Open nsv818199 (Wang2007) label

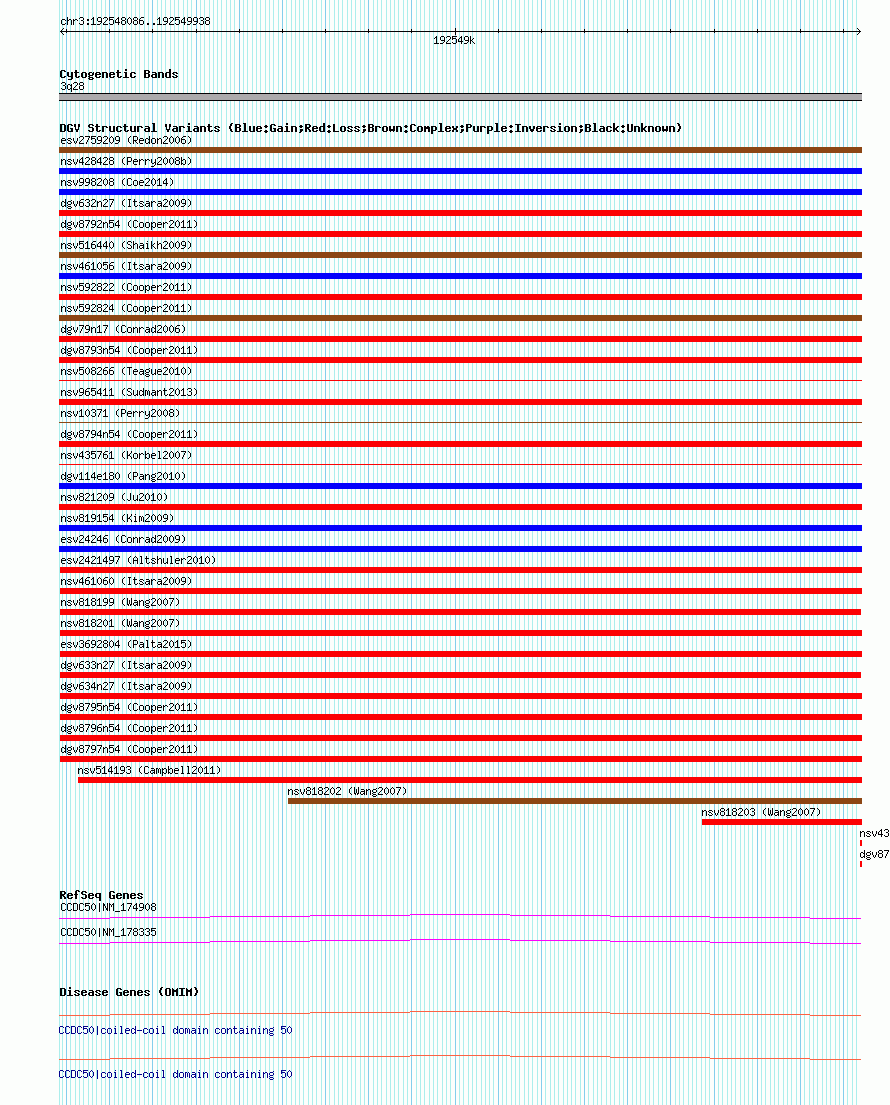[120, 603]
